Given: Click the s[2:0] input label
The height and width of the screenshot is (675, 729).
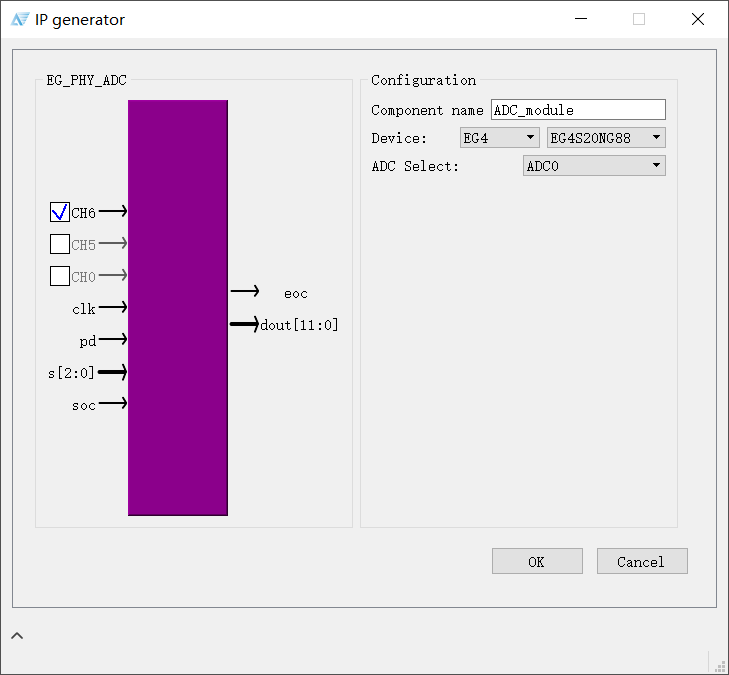Looking at the screenshot, I should tap(71, 373).
